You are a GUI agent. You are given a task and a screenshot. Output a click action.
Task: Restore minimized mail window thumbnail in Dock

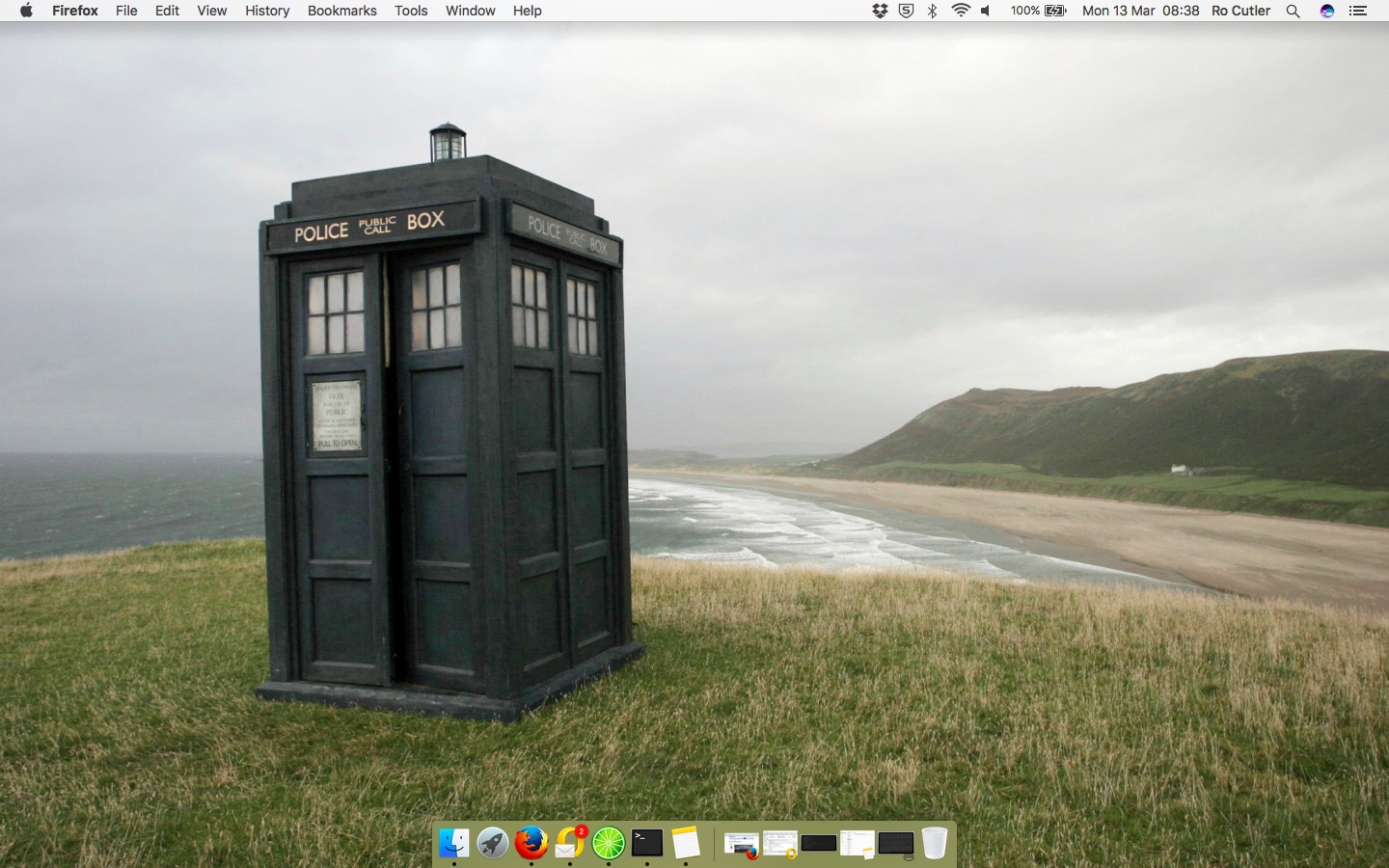point(780,845)
